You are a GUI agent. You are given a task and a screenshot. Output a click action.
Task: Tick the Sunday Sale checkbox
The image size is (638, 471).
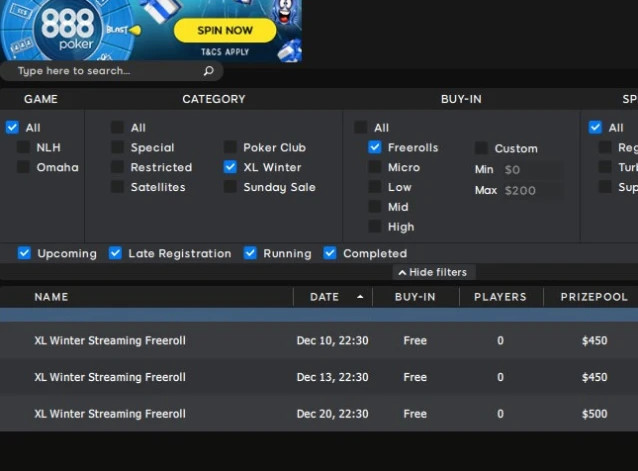click(x=230, y=187)
